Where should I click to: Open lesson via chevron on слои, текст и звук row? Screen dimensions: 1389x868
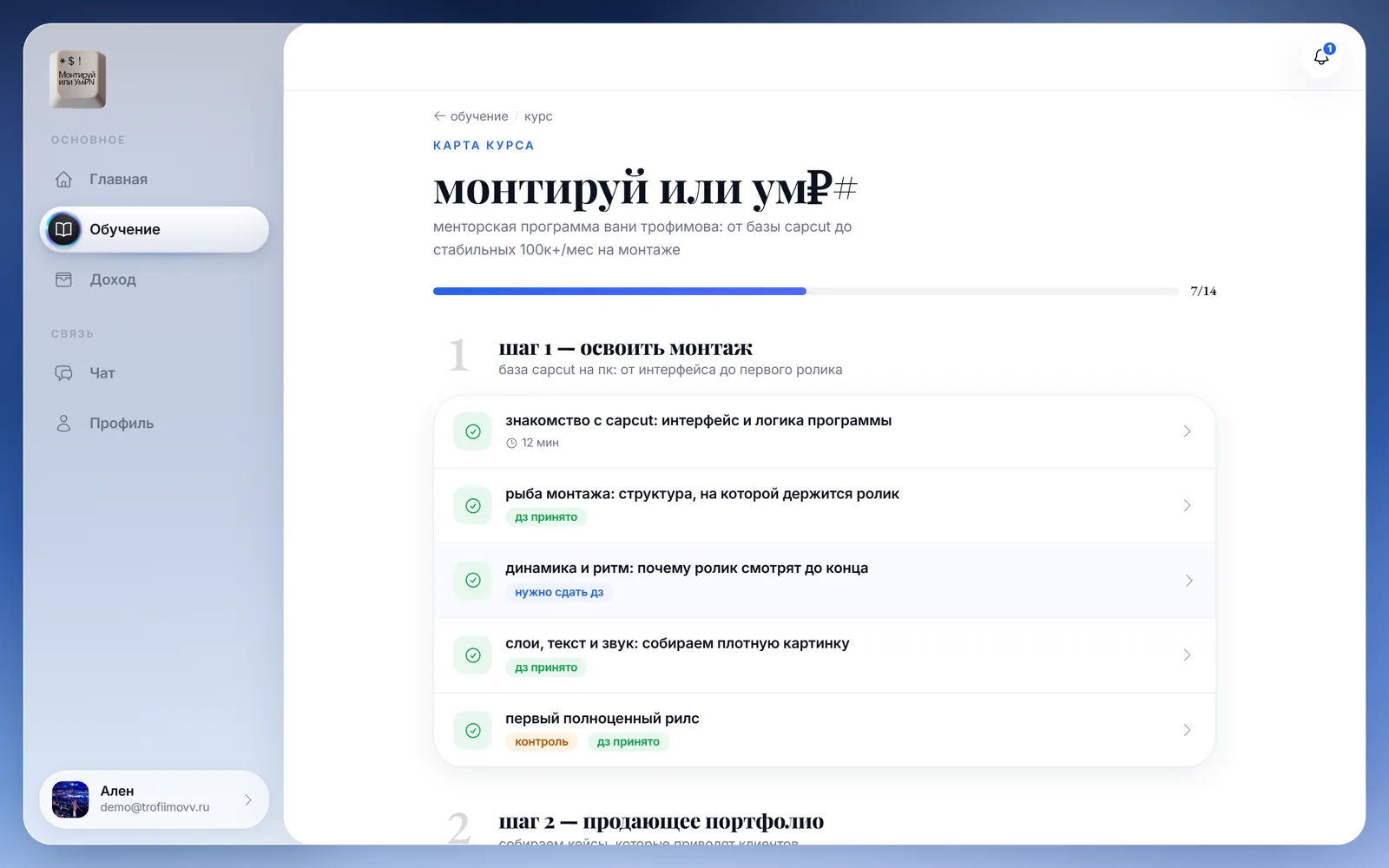point(1187,655)
